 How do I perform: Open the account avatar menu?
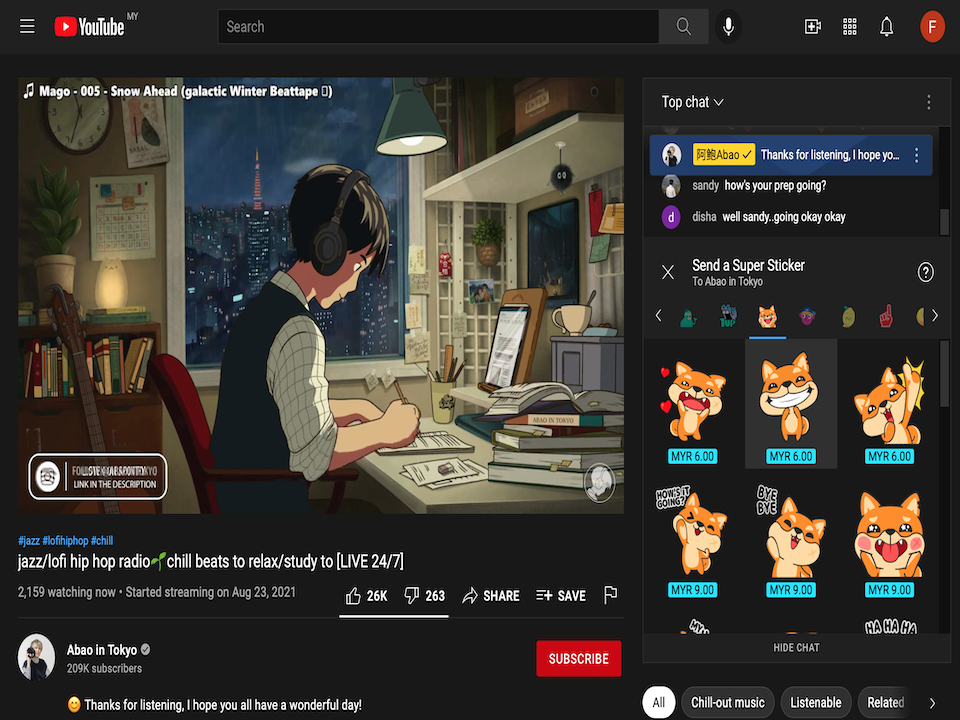tap(932, 27)
